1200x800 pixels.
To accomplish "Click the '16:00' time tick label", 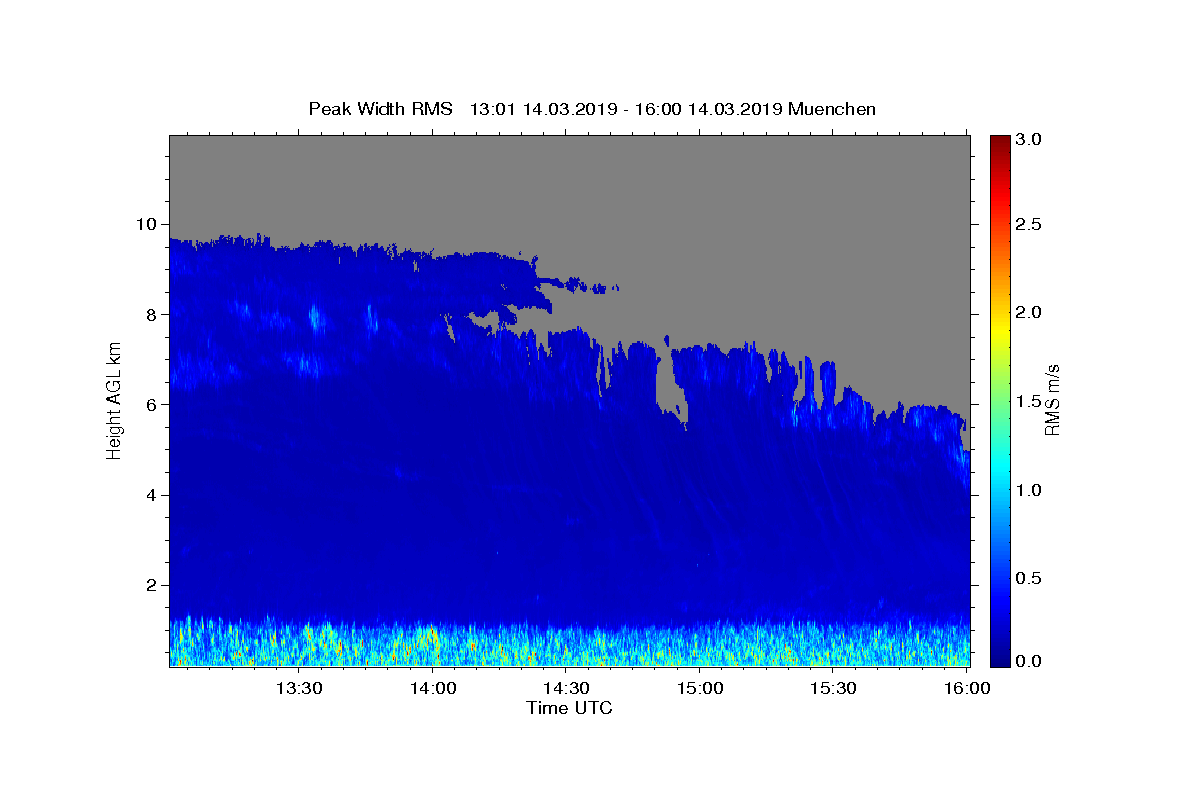I will click(x=966, y=688).
